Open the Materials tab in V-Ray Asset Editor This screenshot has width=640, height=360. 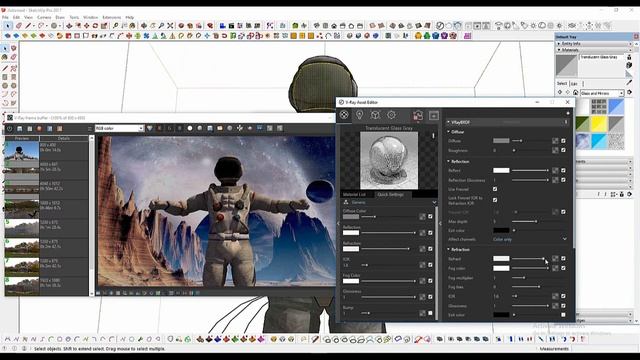pos(344,115)
